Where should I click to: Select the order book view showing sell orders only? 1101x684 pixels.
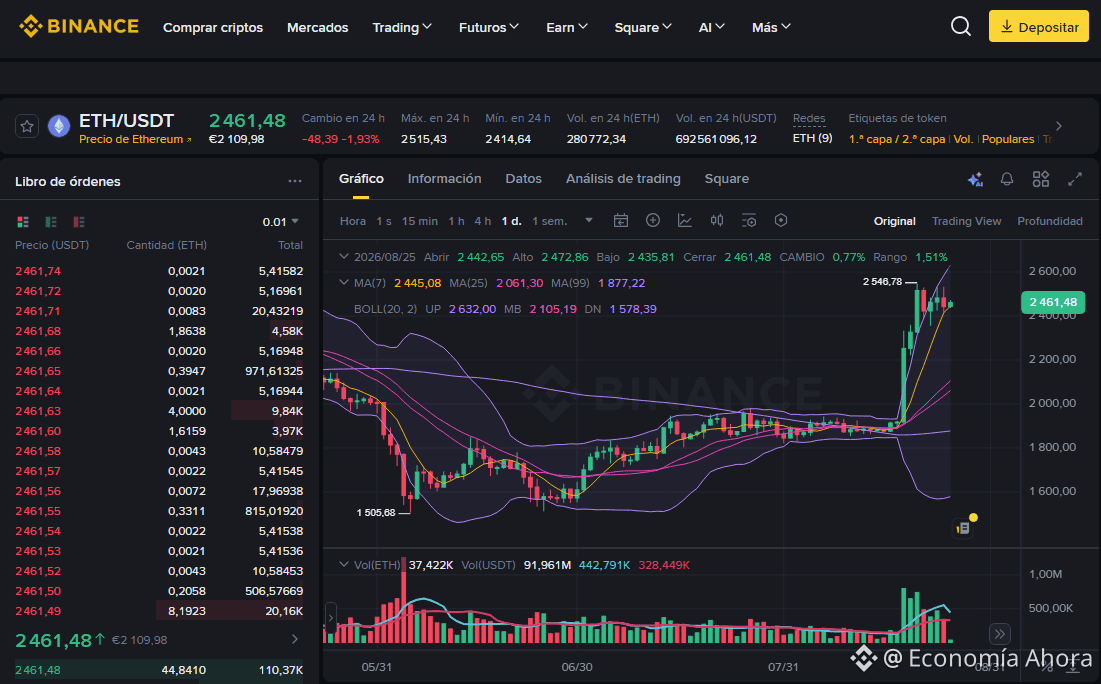click(x=79, y=222)
